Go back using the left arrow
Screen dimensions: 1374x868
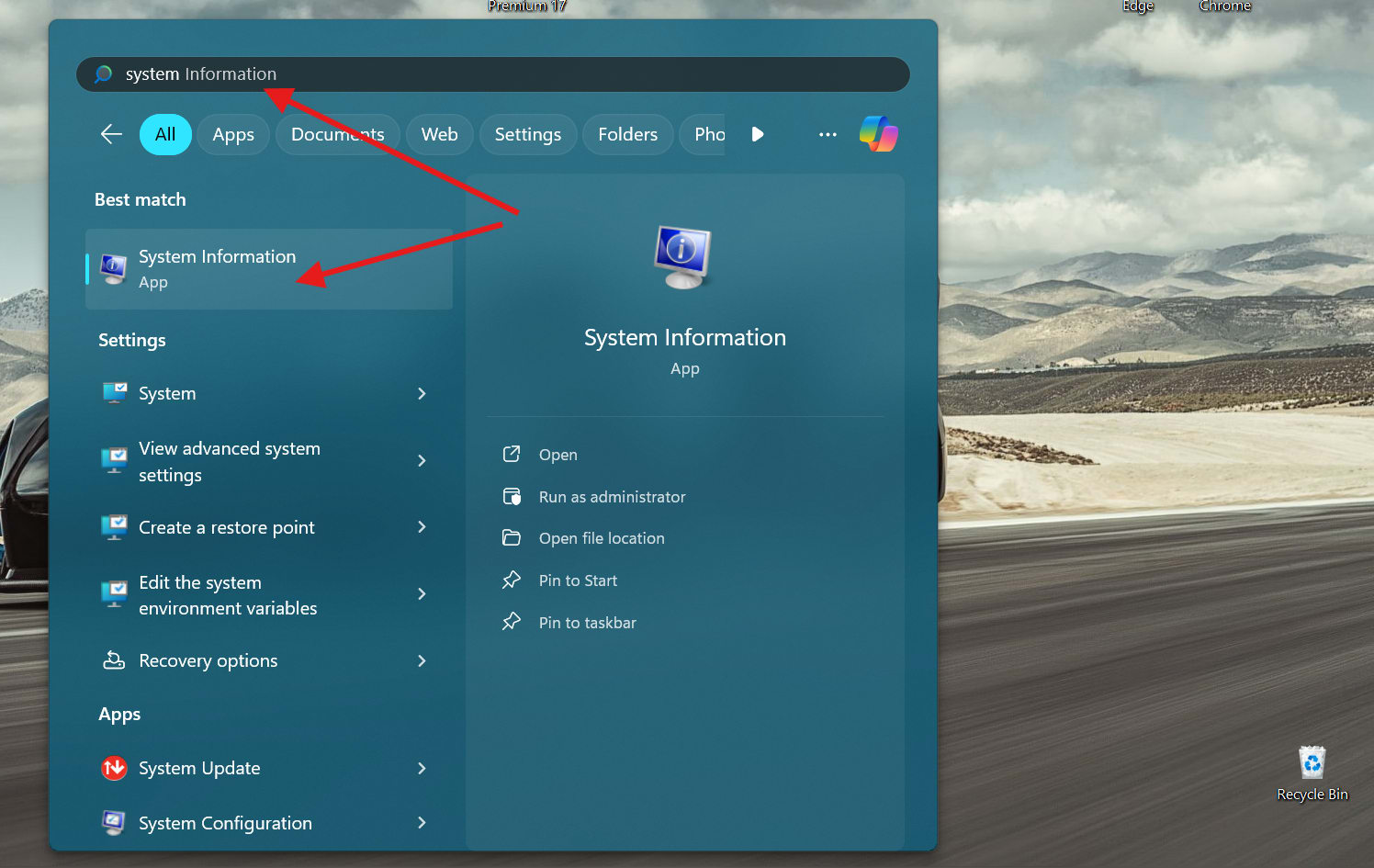coord(111,134)
